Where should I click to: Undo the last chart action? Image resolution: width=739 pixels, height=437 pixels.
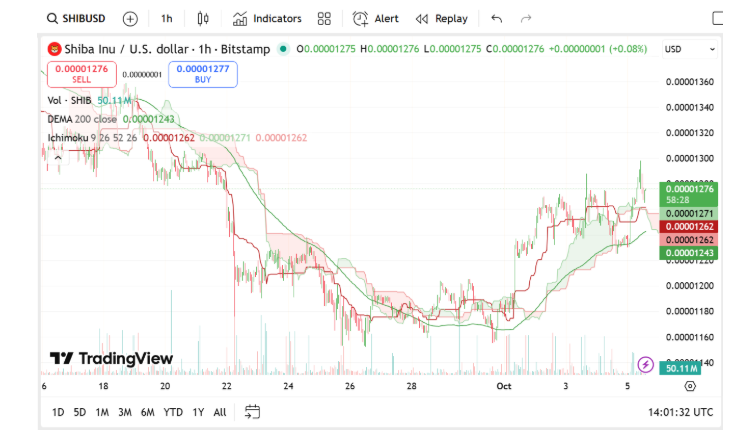(x=497, y=18)
